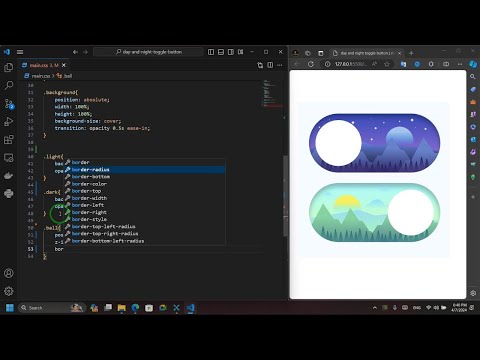The image size is (480, 360).
Task: Select the day and night toggle button browser tab
Action: click(x=367, y=53)
